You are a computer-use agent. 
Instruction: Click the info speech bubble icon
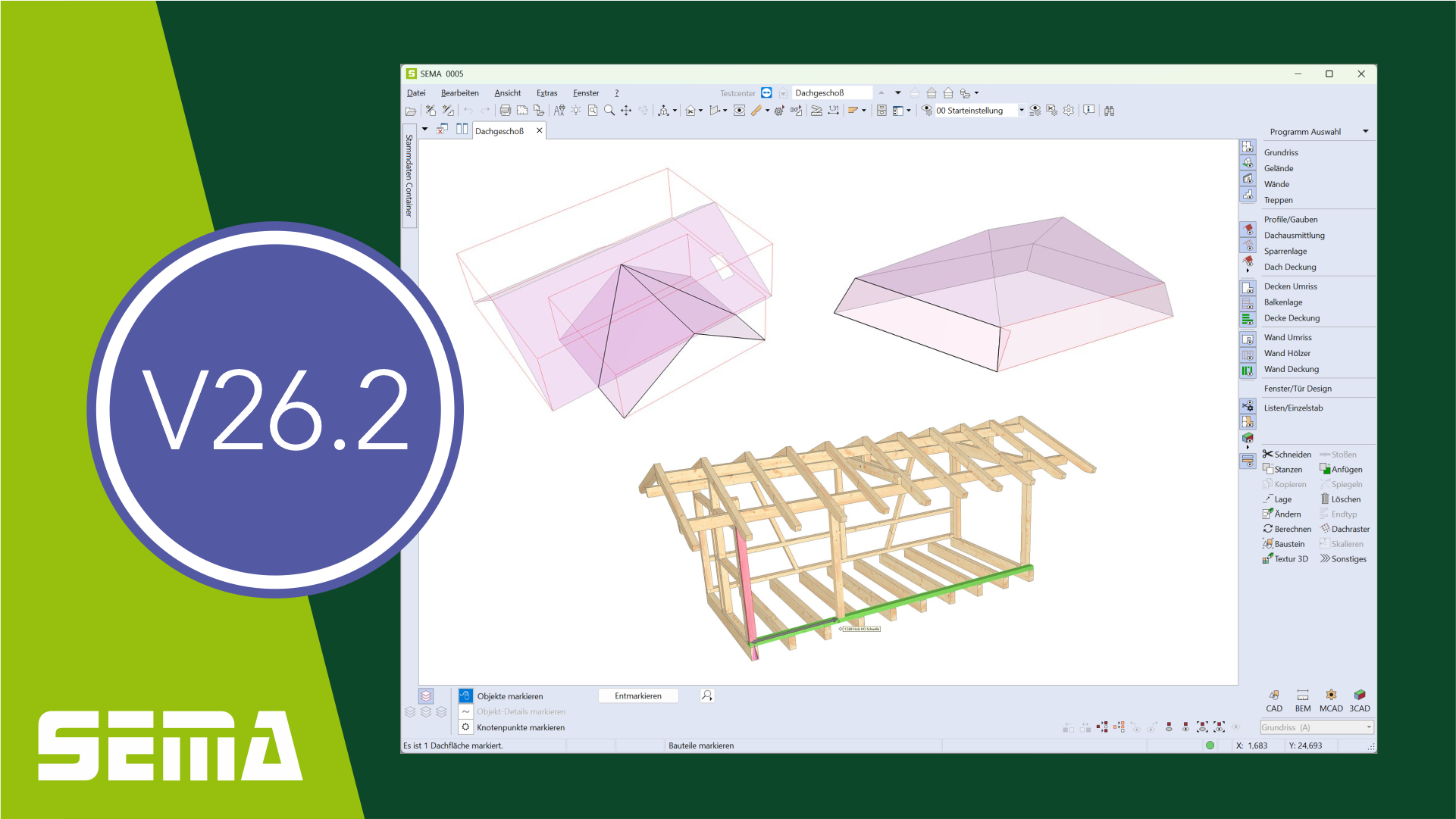click(1089, 111)
